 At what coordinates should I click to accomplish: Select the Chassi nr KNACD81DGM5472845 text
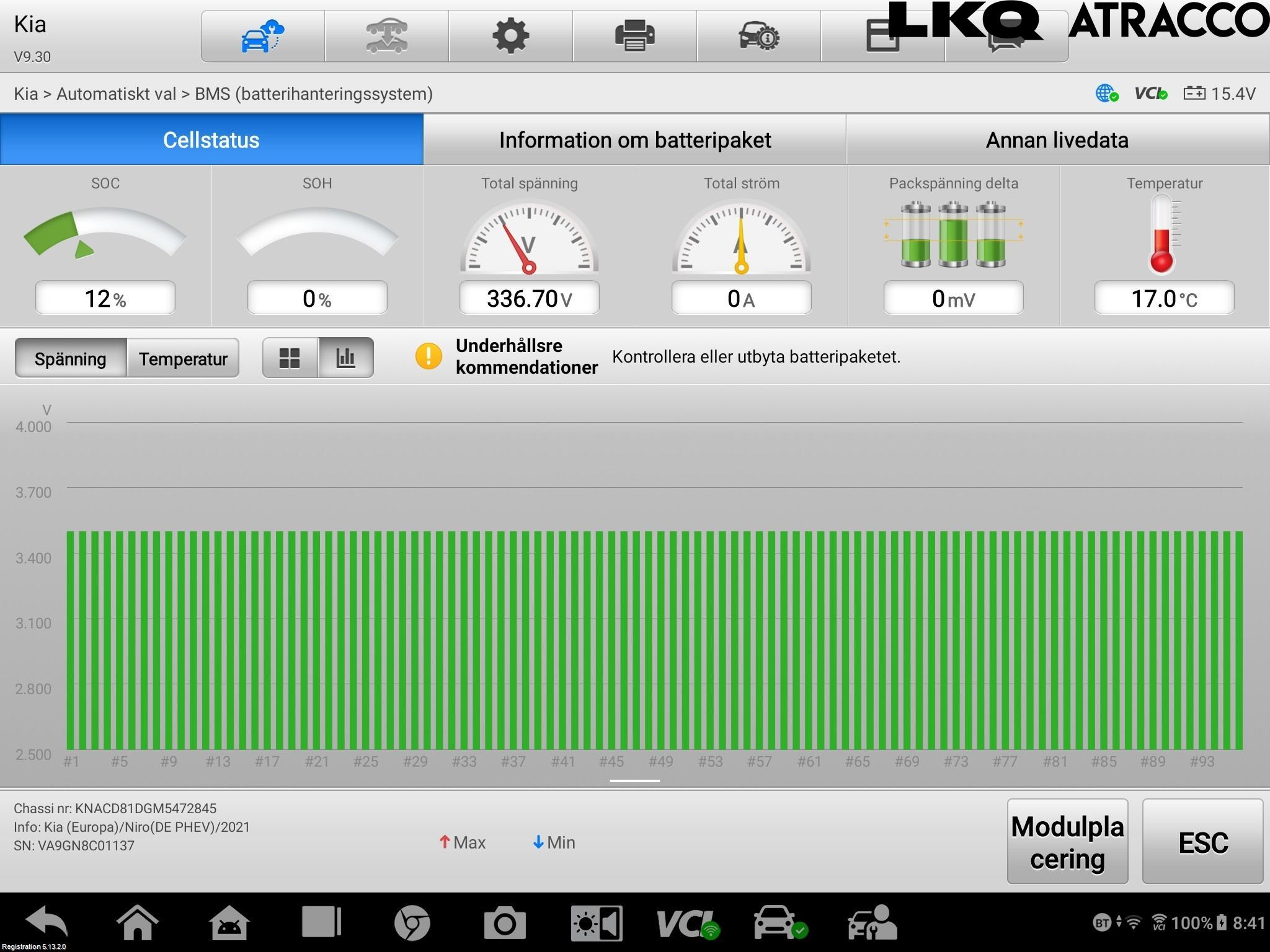pyautogui.click(x=115, y=808)
